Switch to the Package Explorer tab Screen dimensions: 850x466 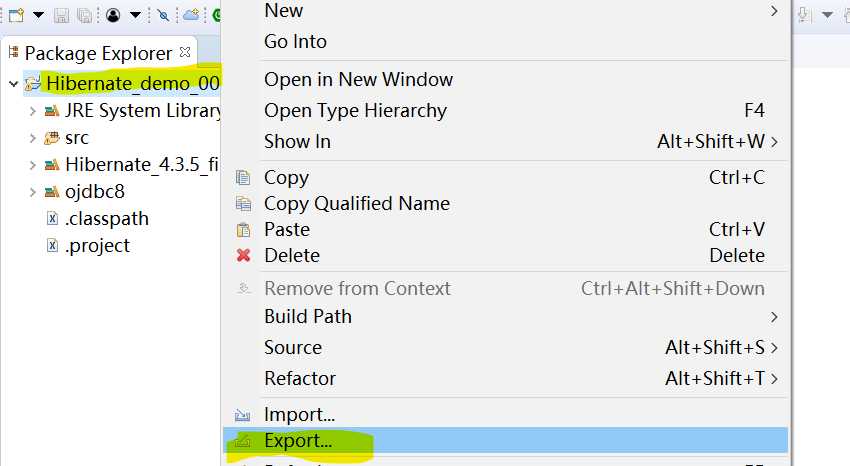tap(98, 52)
